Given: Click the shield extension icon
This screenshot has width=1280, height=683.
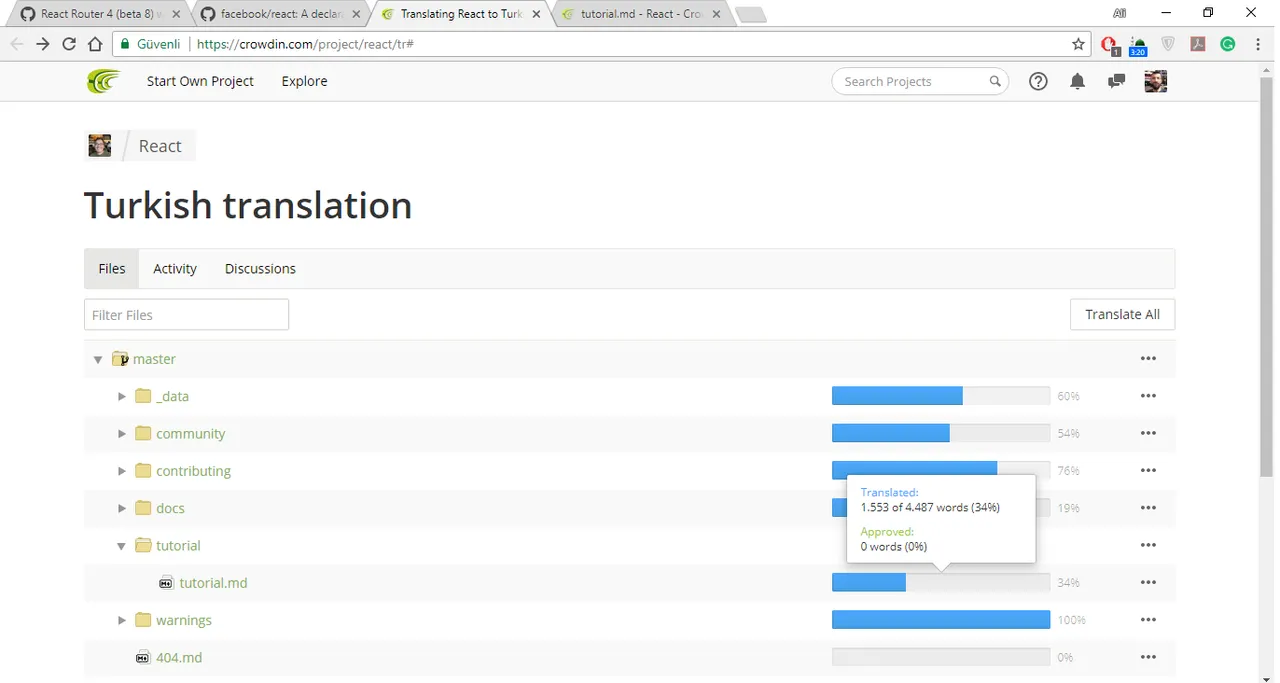Looking at the screenshot, I should (1168, 44).
